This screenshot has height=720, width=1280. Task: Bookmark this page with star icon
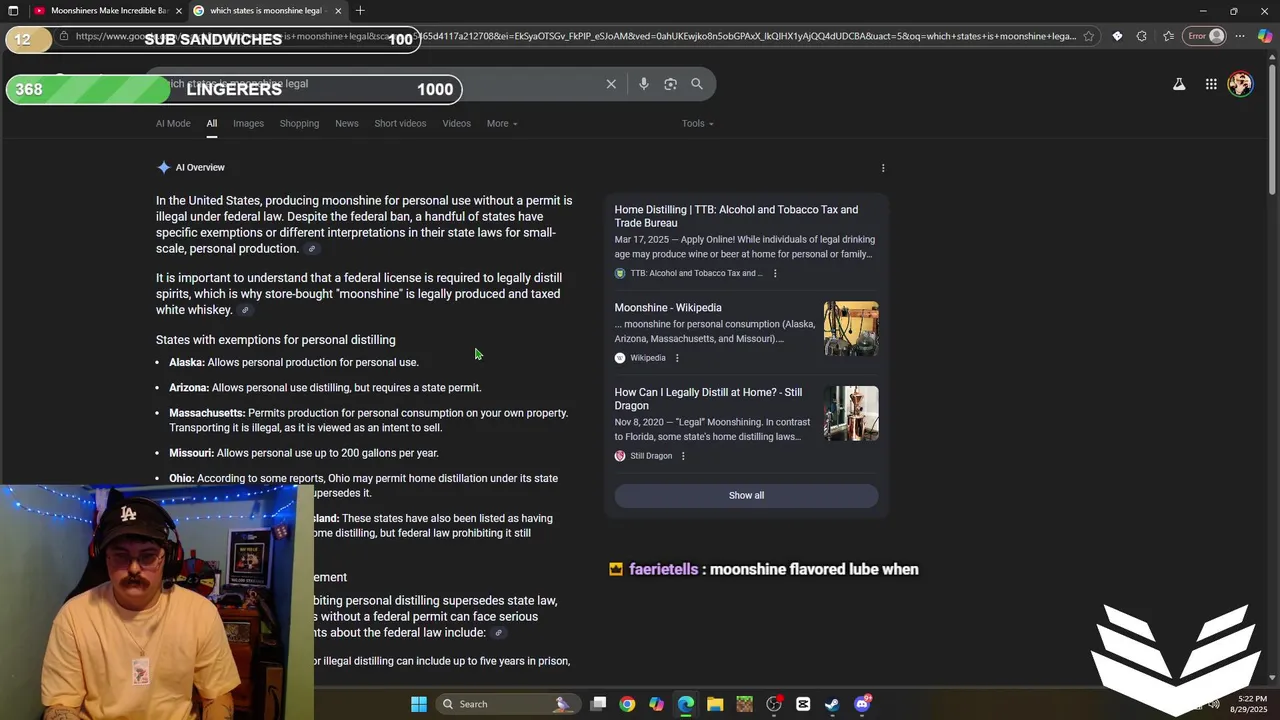(1089, 36)
